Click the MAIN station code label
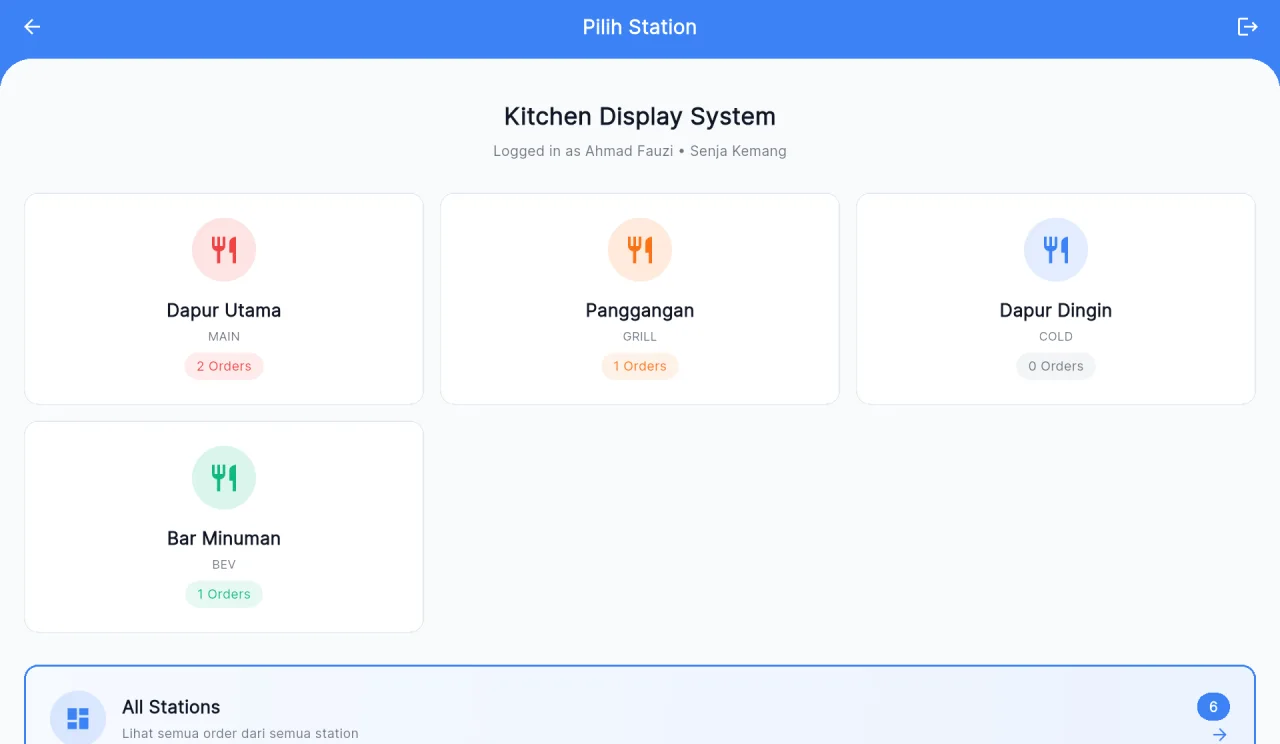Image resolution: width=1280 pixels, height=744 pixels. [224, 337]
